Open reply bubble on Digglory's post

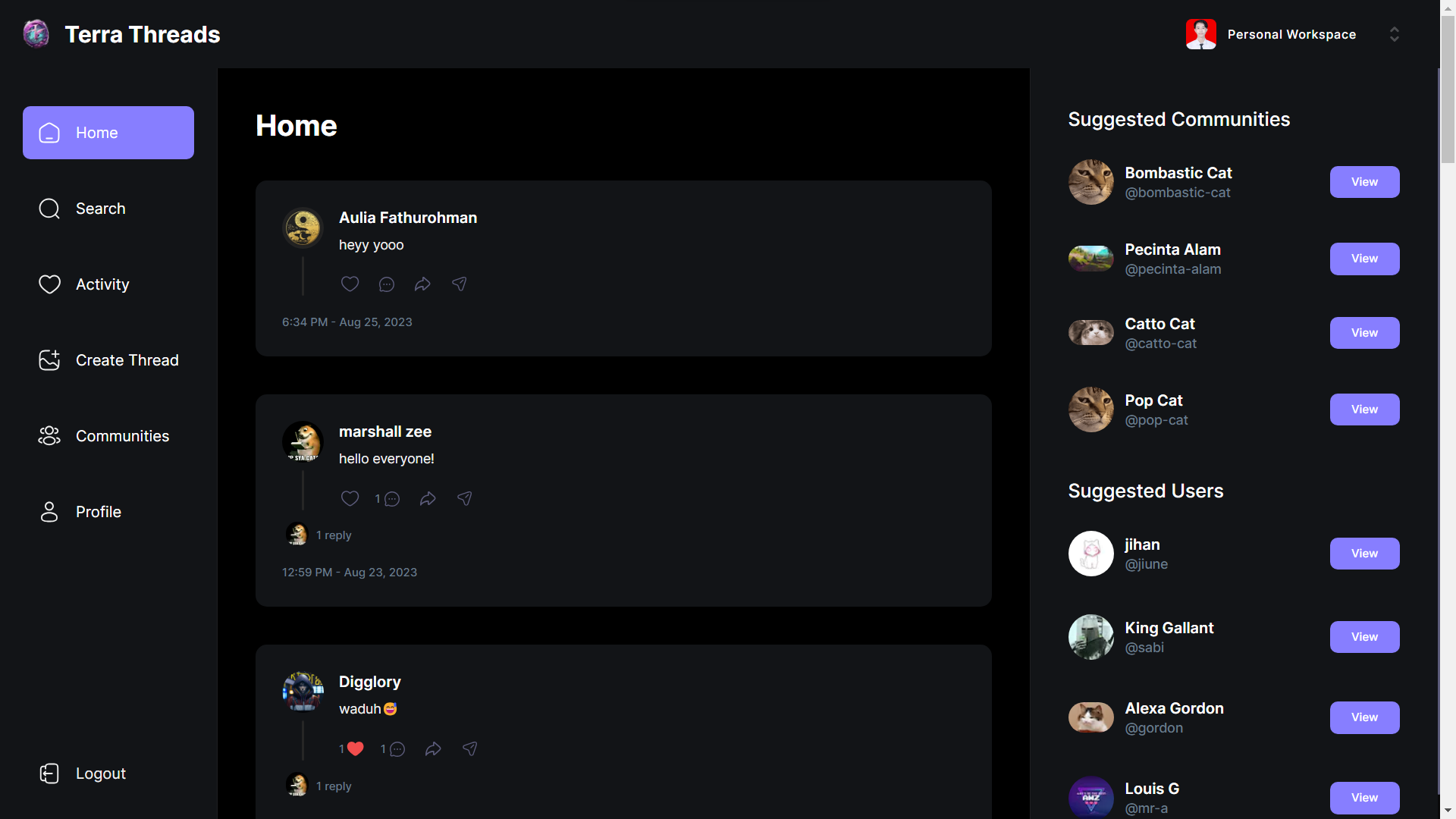click(397, 749)
